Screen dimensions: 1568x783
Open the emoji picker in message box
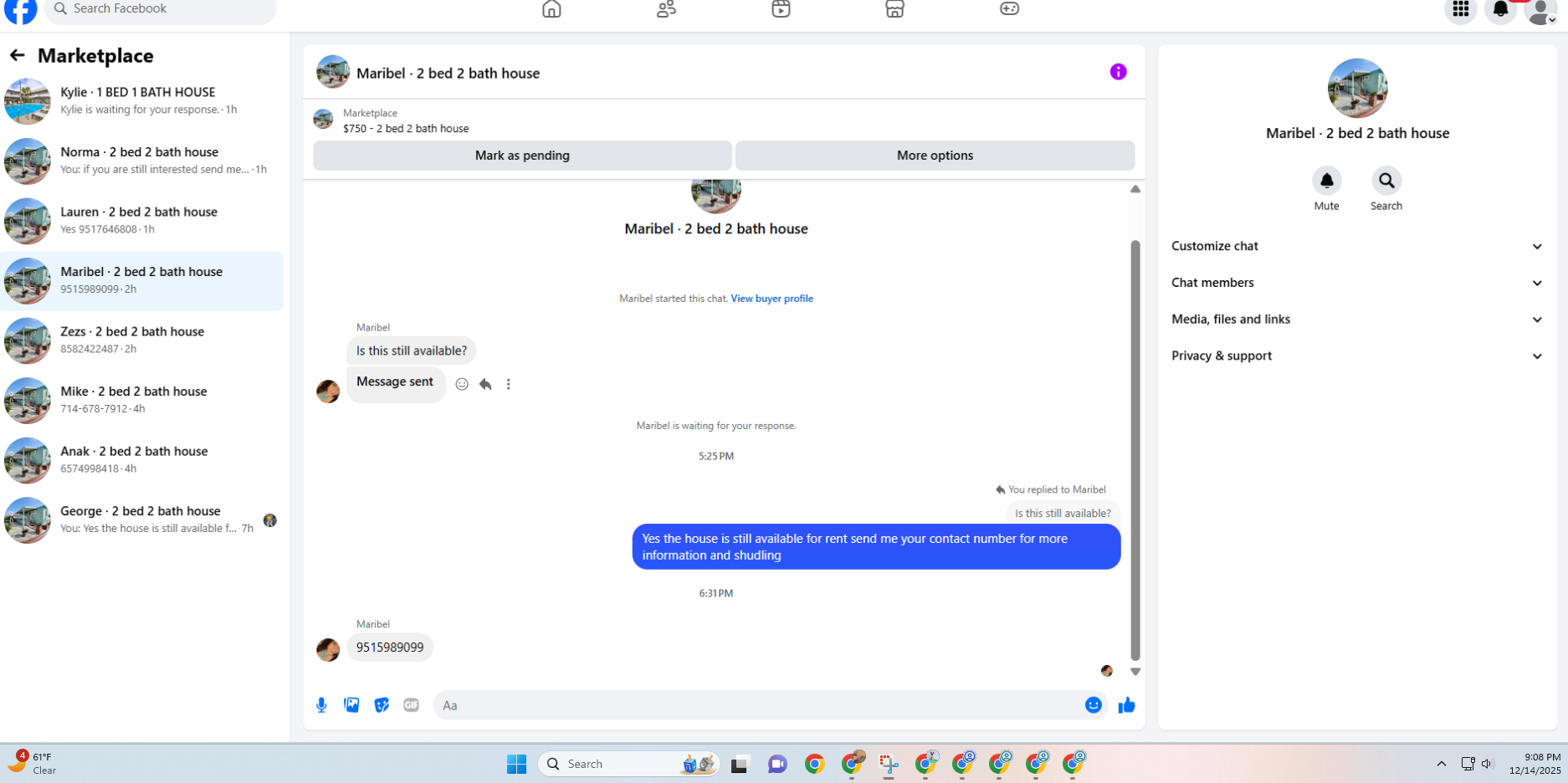tap(1094, 705)
